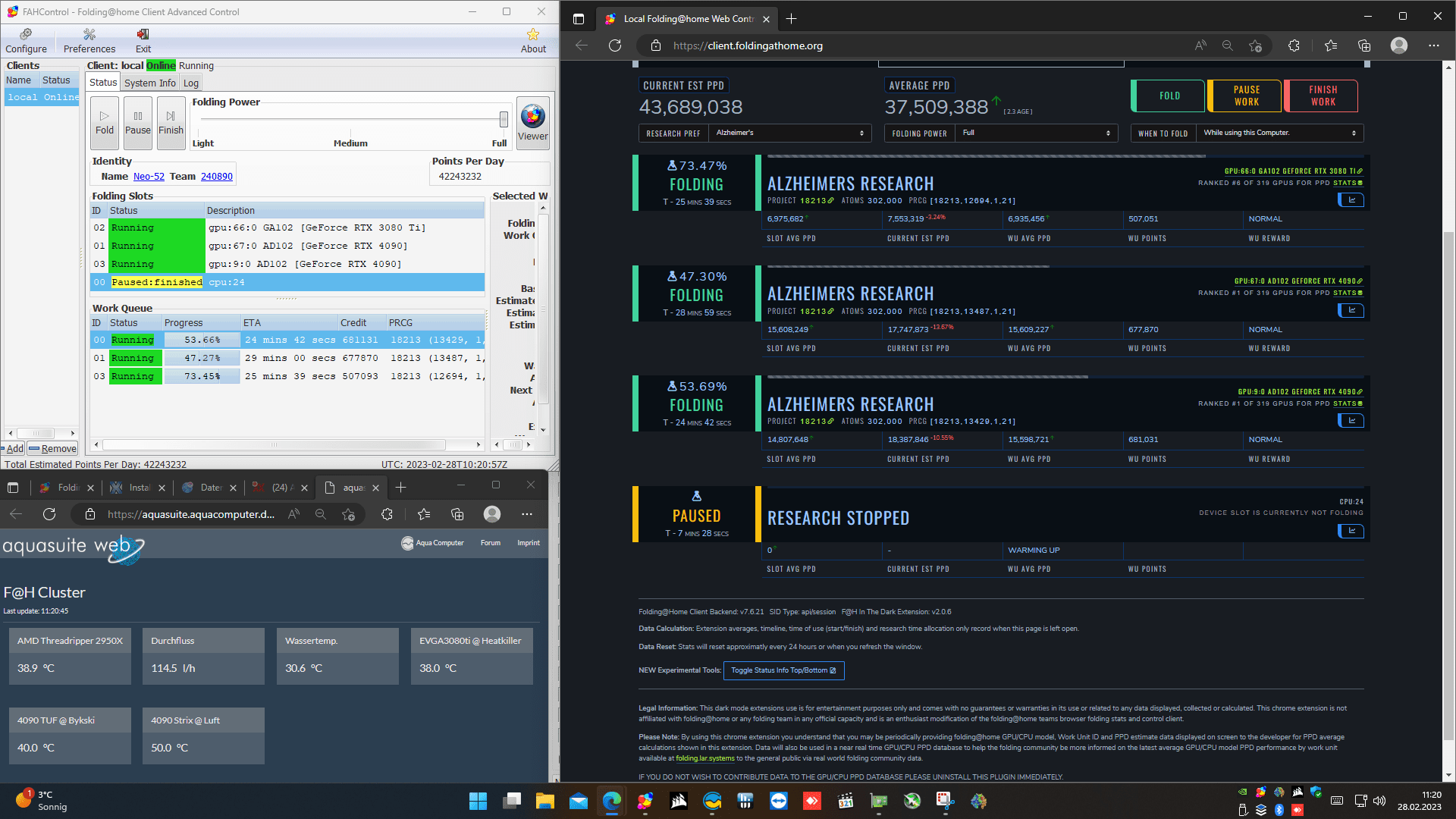Open chart for GPU:67:0 RTX 4090 slot
Screen dimensions: 1456x819
pos(1351,310)
